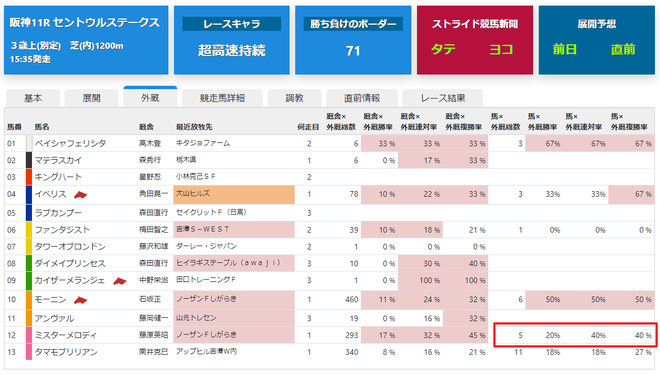Sort by the 何走目 column header
Screen dimensions: 660x375
(x=308, y=127)
